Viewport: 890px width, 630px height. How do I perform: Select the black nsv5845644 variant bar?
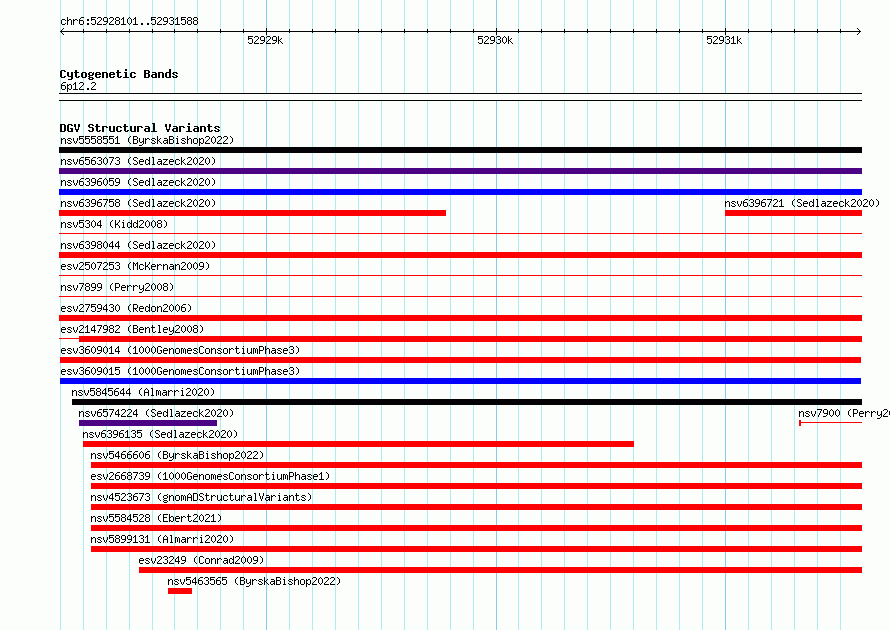(x=467, y=402)
